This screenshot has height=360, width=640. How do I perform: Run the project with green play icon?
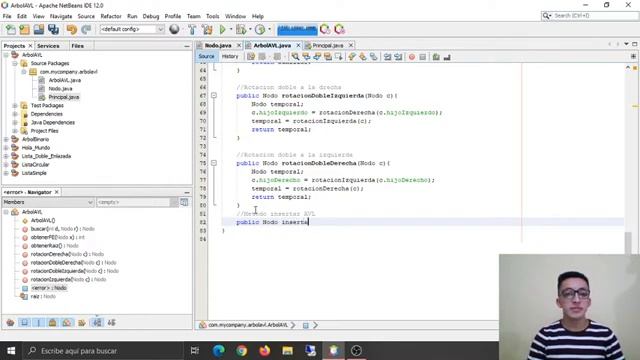222,29
